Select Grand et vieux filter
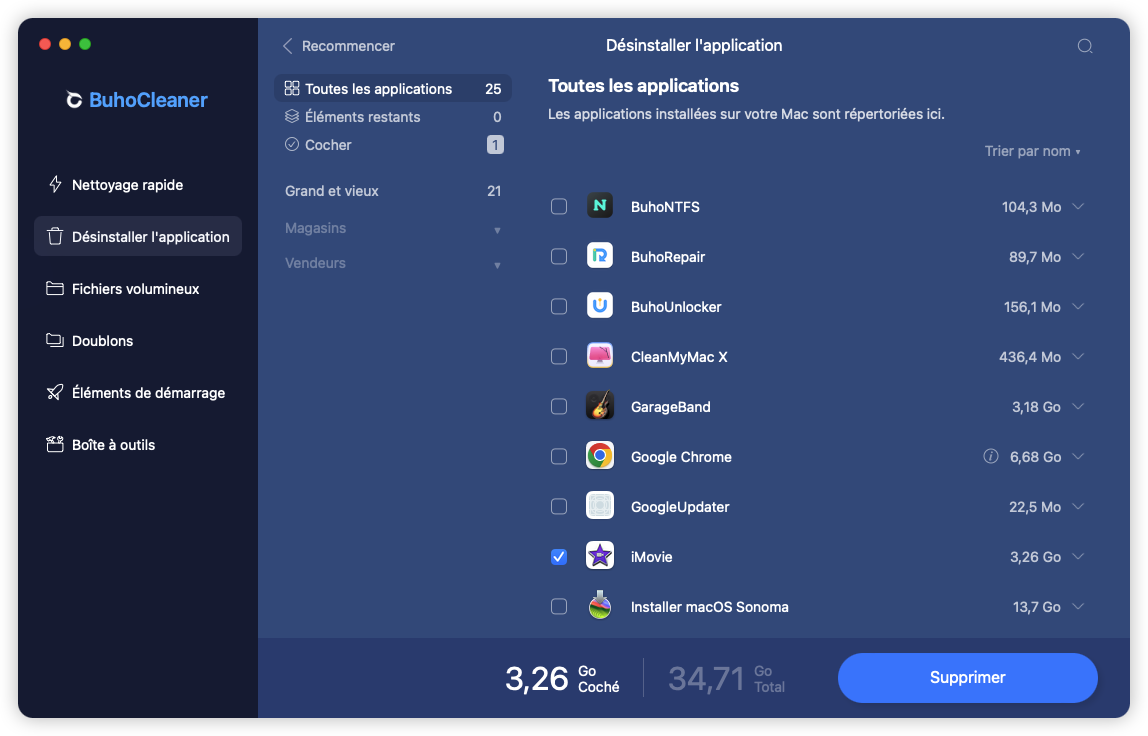 (393, 191)
